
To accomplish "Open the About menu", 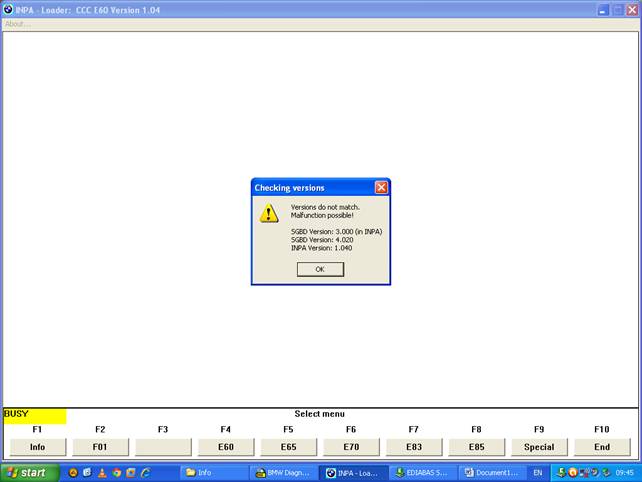I will click(x=18, y=24).
